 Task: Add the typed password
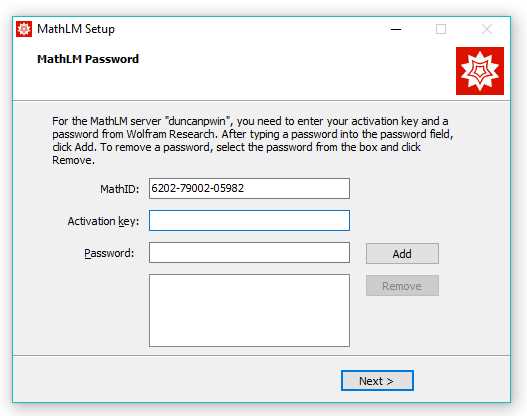tap(402, 254)
